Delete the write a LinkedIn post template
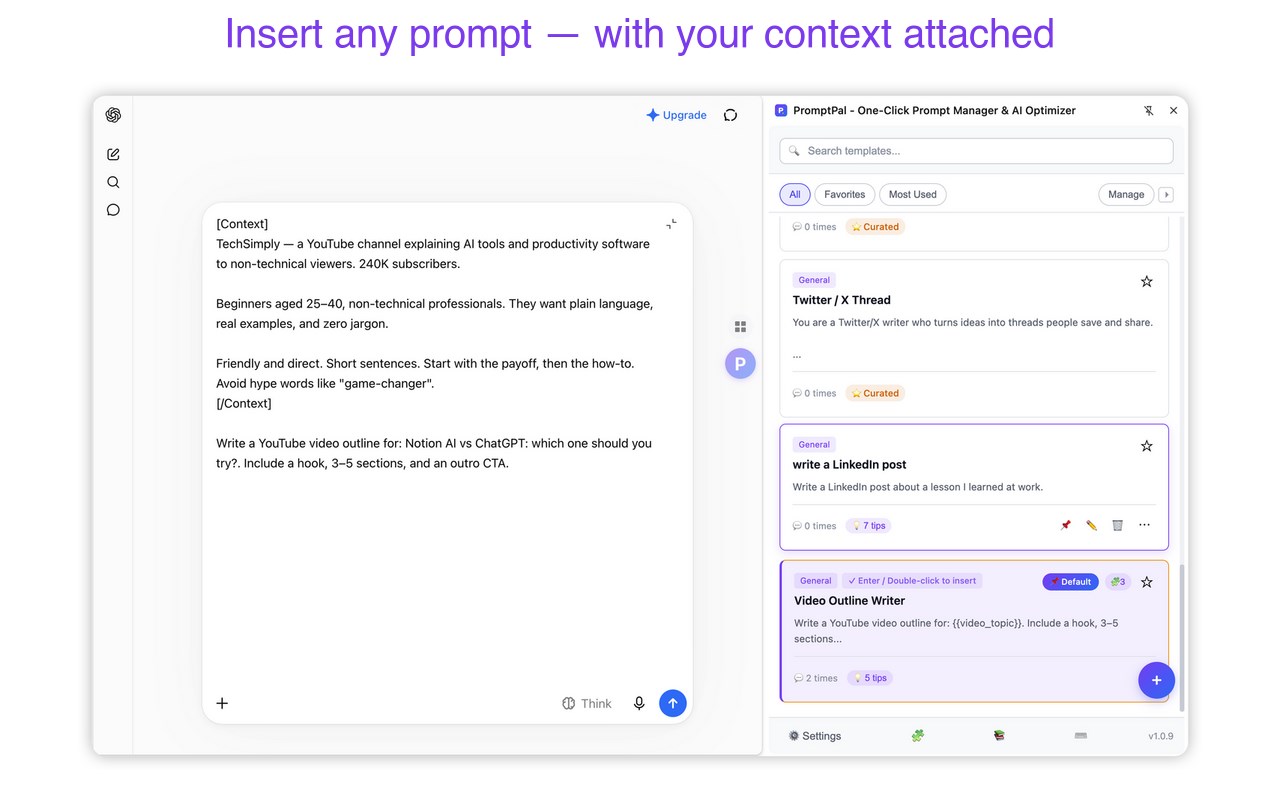 [1117, 525]
